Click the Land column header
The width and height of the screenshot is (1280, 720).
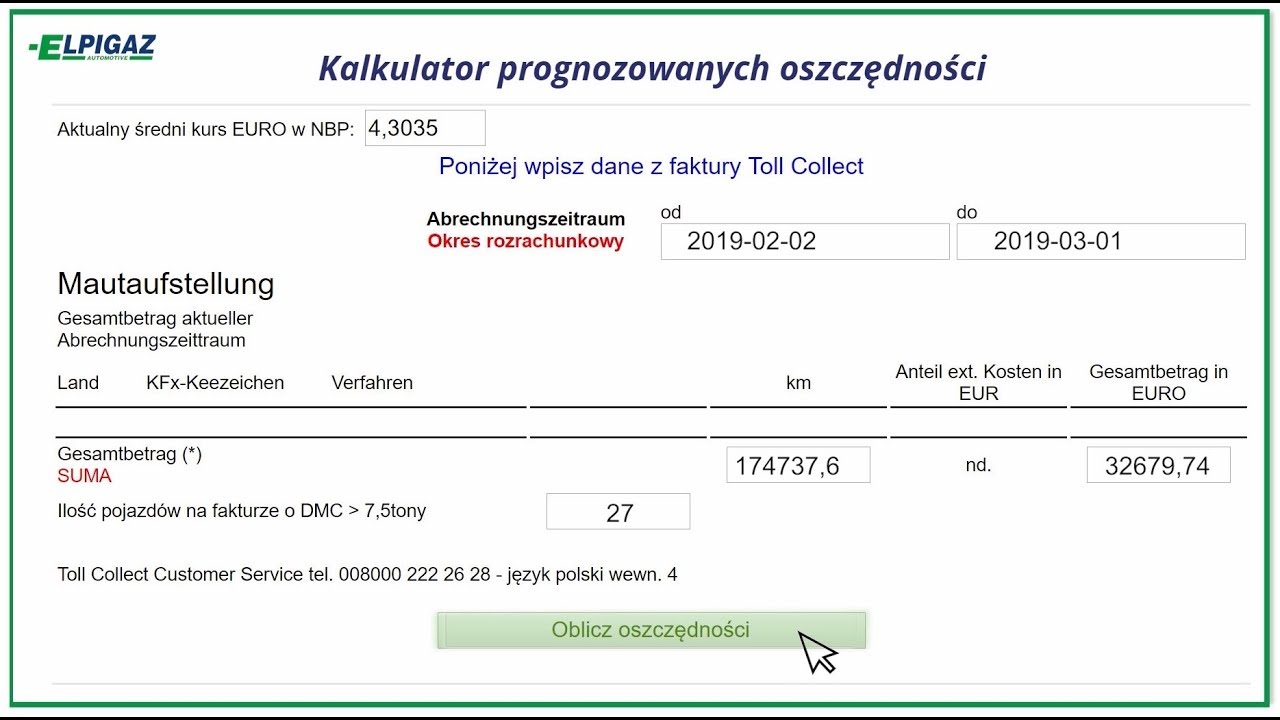pos(78,383)
